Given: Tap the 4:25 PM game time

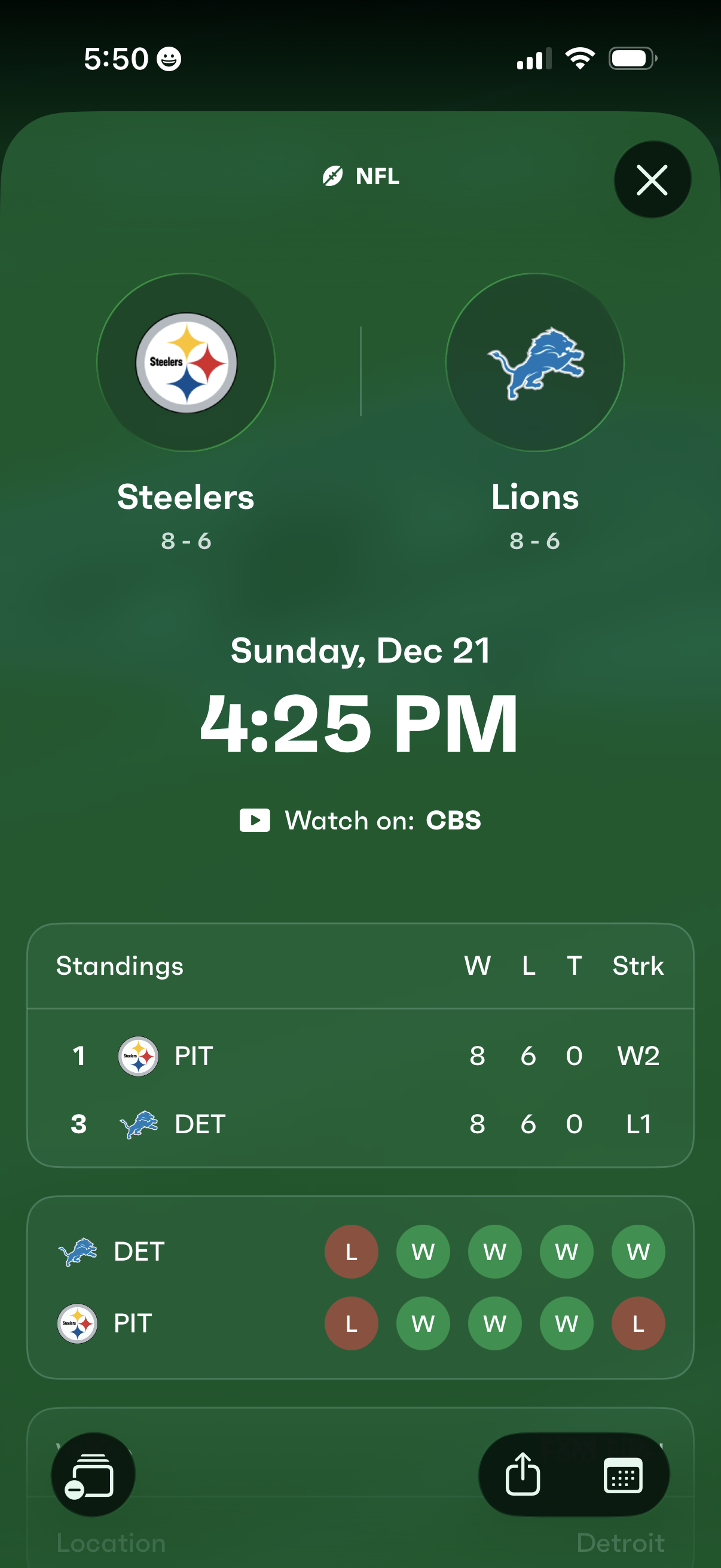Looking at the screenshot, I should pyautogui.click(x=360, y=723).
